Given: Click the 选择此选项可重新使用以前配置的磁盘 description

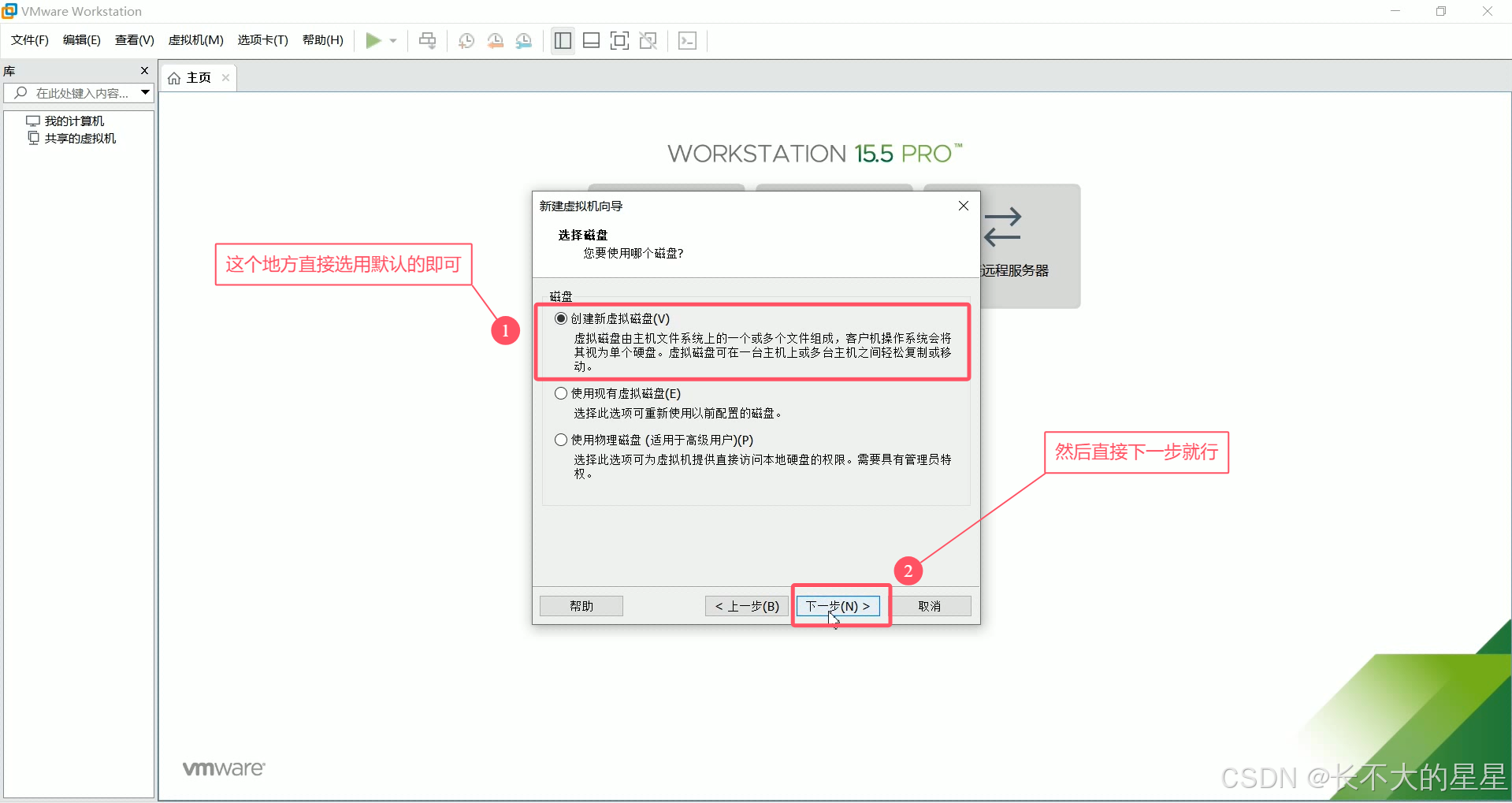Looking at the screenshot, I should [678, 413].
